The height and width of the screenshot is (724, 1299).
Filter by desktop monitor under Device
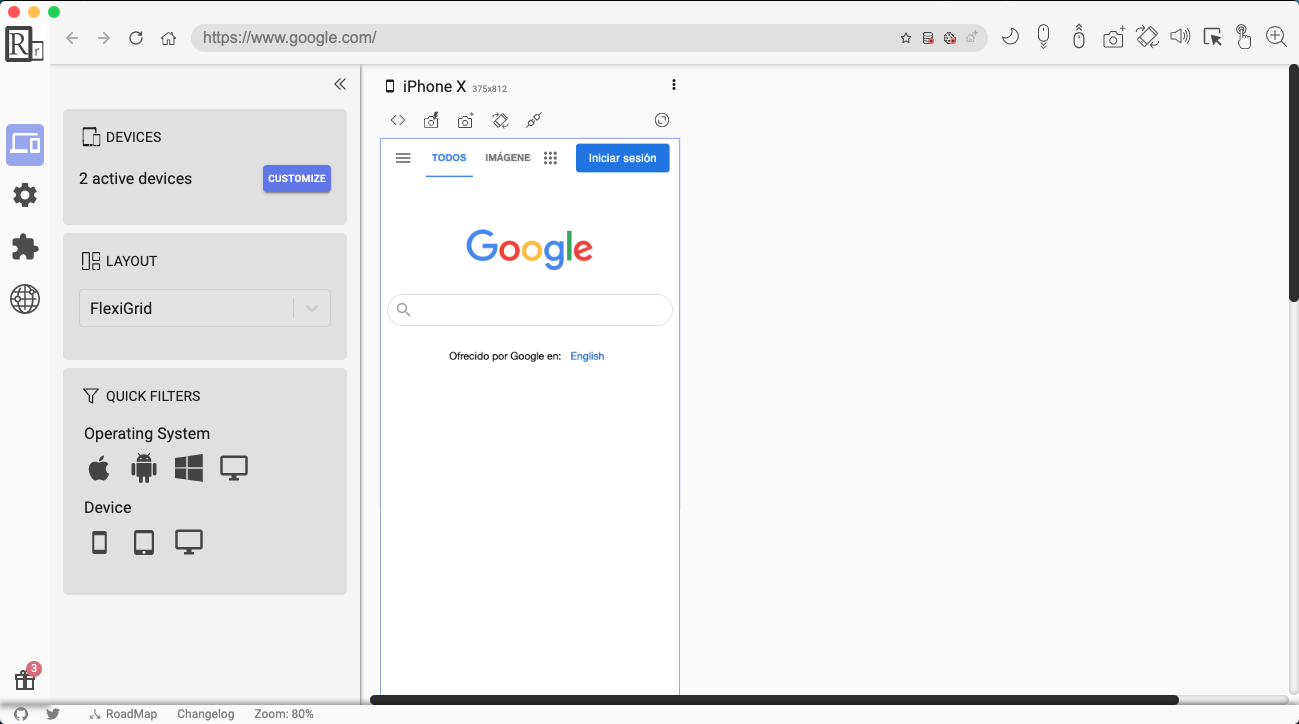click(x=189, y=542)
